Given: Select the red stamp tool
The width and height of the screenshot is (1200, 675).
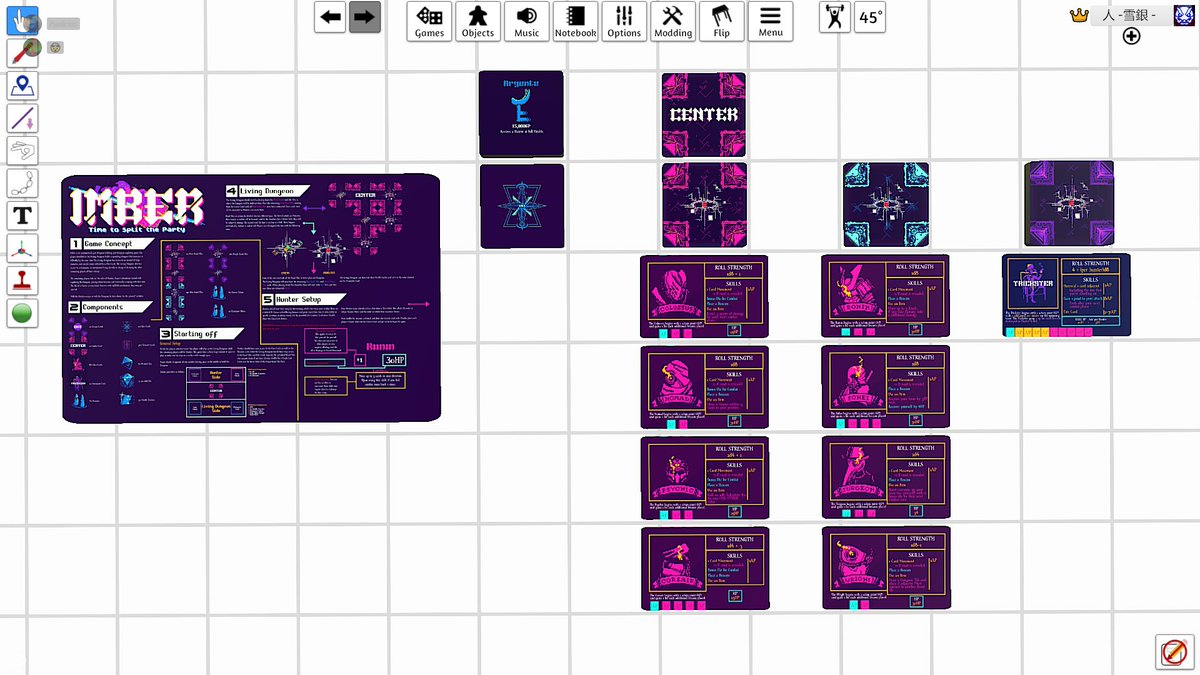Looking at the screenshot, I should coord(23,280).
